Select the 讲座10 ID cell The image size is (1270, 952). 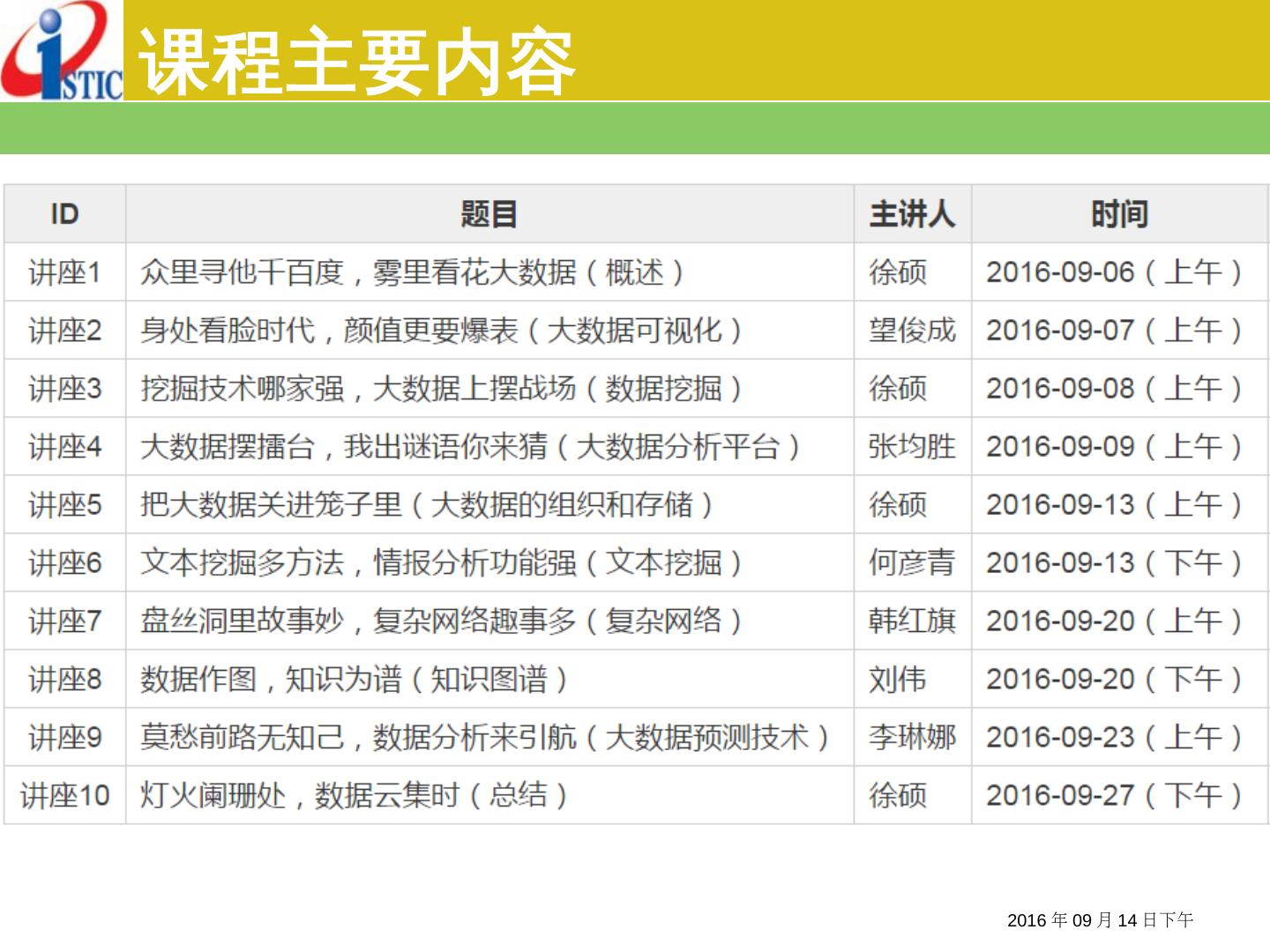(64, 796)
